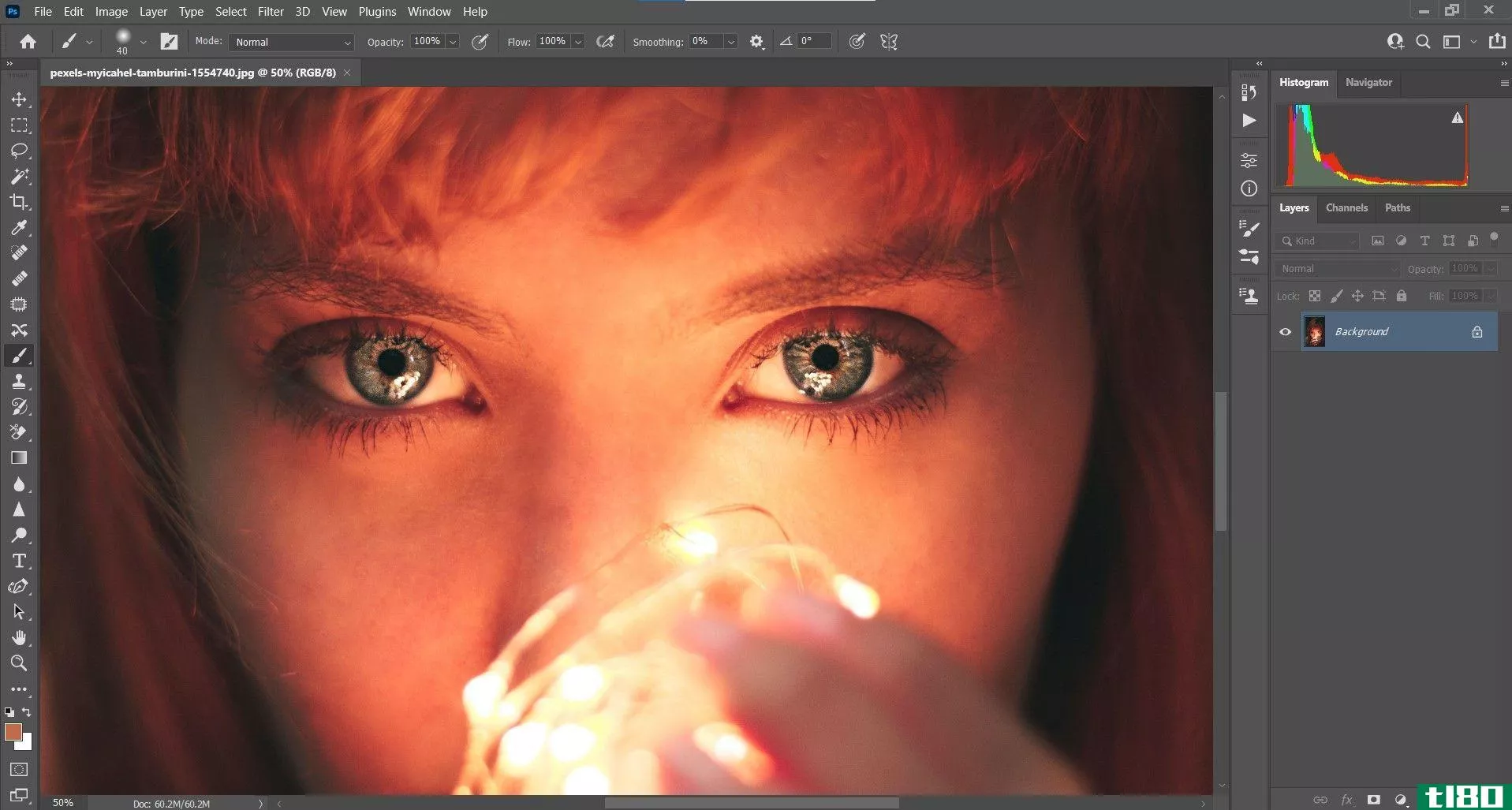Open the Search magnifier in options bar
Viewport: 1512px width, 810px height.
point(1423,42)
